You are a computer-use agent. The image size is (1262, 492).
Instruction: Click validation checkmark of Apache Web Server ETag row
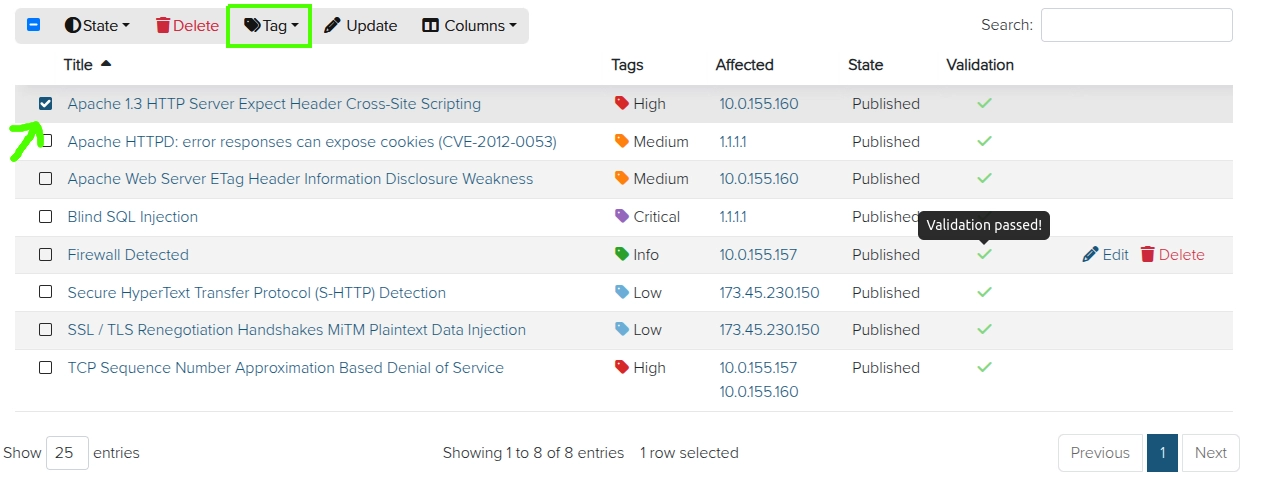[x=984, y=178]
